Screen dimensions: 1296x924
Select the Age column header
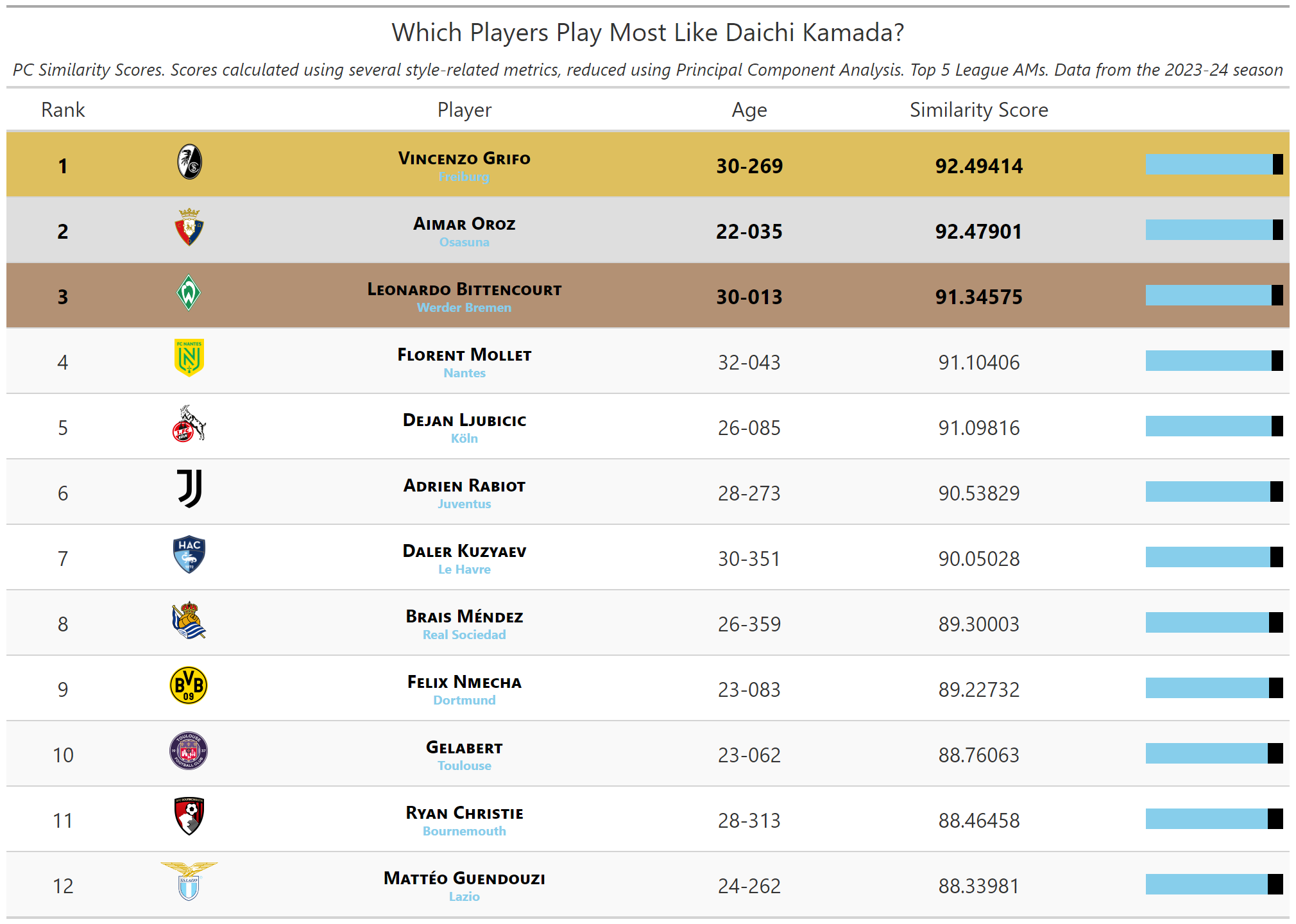[x=749, y=110]
